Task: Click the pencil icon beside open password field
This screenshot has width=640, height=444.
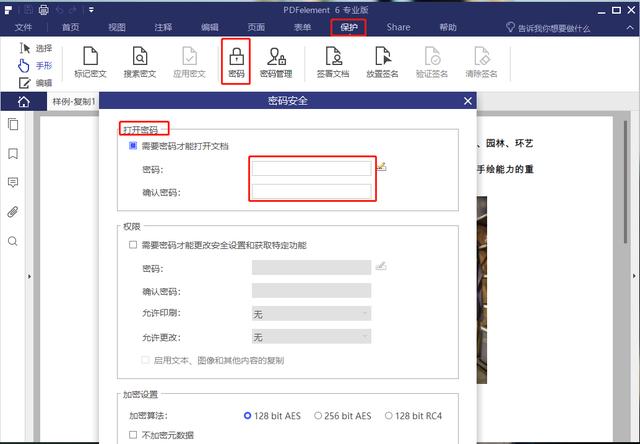Action: (381, 166)
